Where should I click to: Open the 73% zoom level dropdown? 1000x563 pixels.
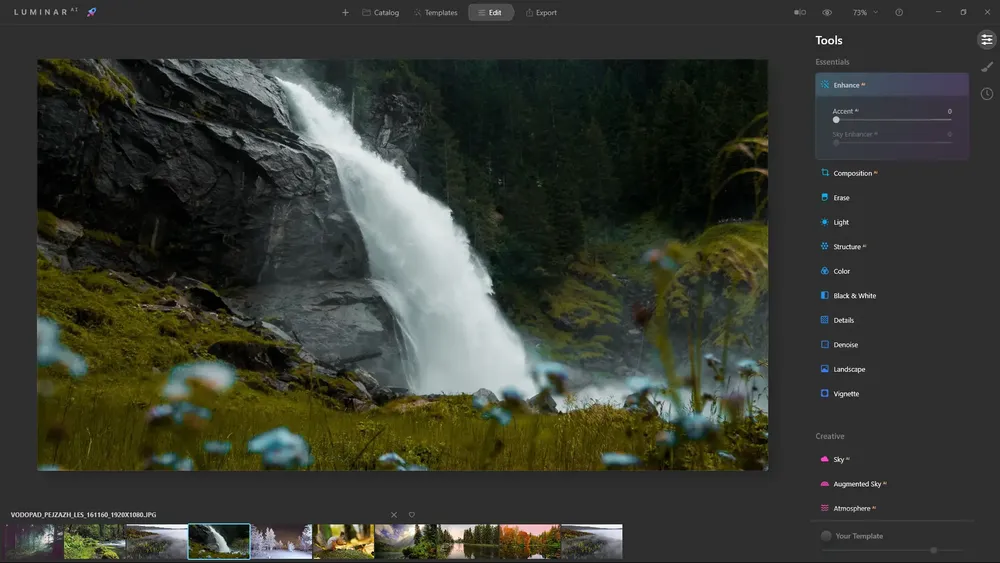click(x=865, y=12)
